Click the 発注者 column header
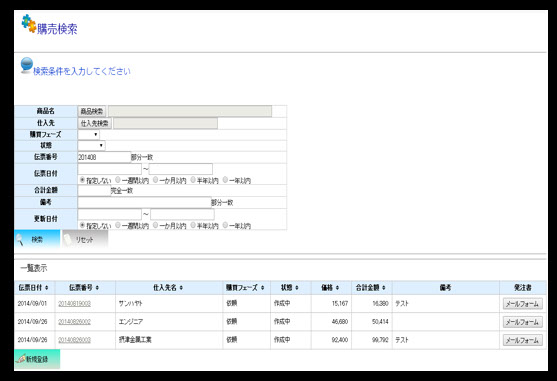557x381 pixels. pyautogui.click(x=523, y=288)
